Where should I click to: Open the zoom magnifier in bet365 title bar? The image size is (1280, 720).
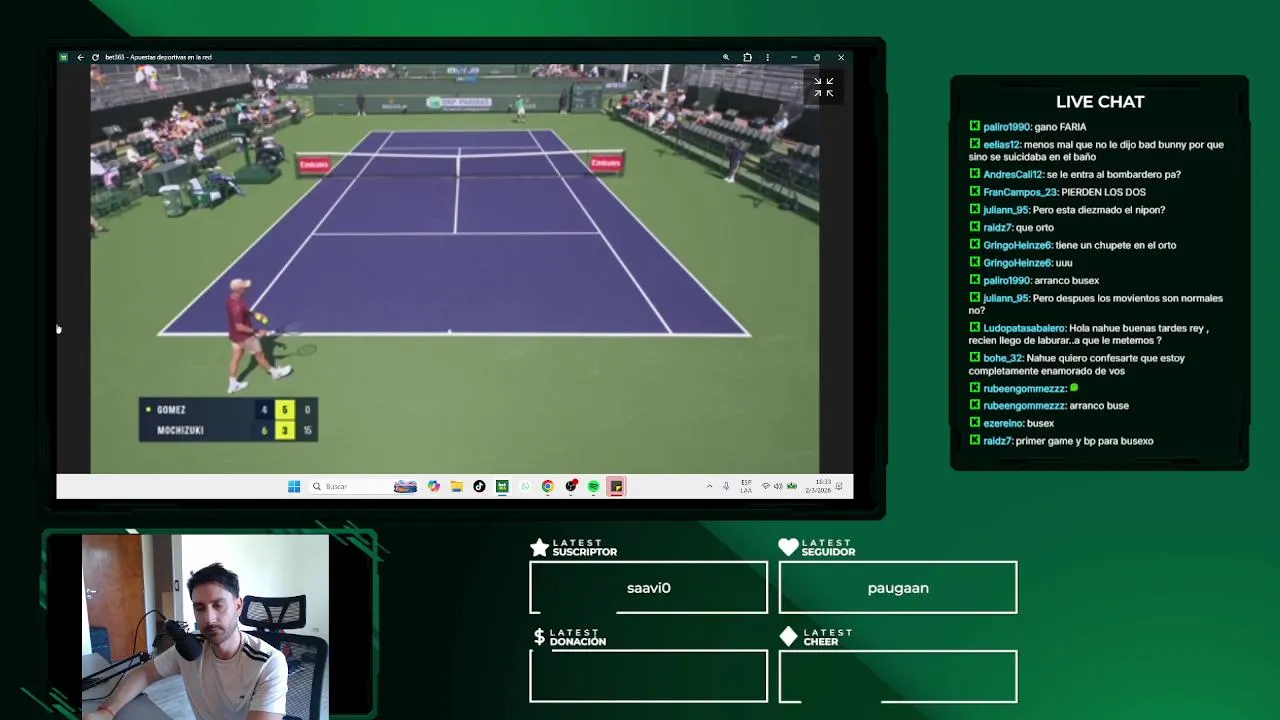726,57
